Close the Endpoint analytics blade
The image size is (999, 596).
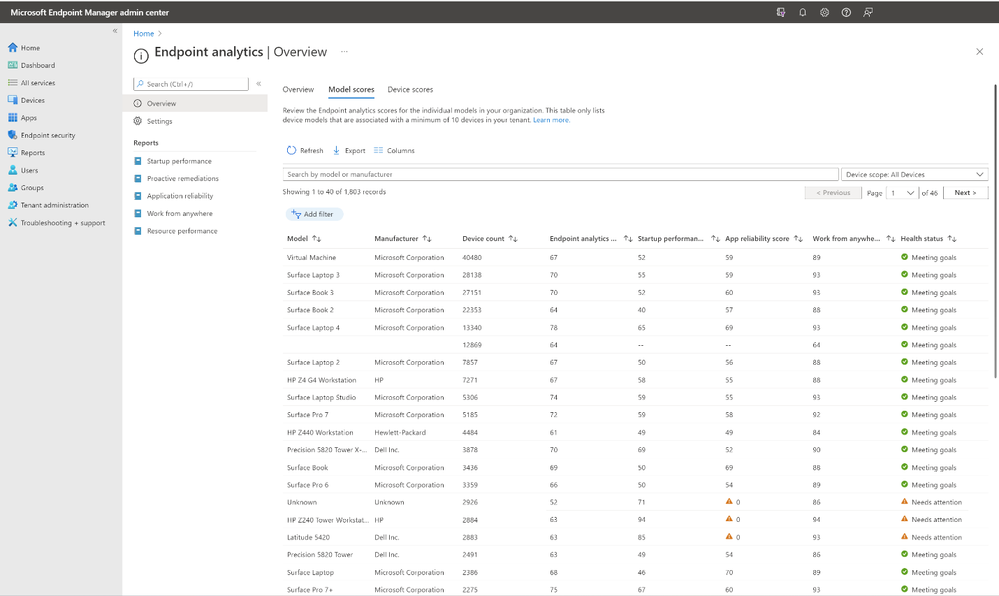click(x=979, y=52)
